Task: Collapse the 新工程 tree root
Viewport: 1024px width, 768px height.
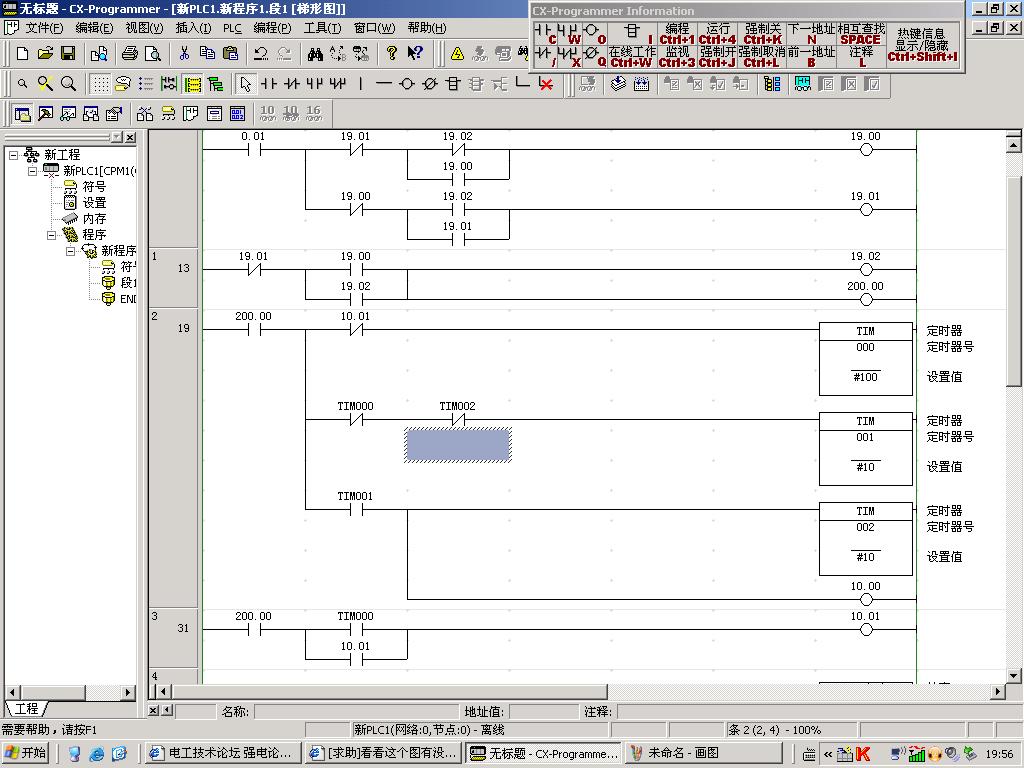Action: (x=13, y=155)
